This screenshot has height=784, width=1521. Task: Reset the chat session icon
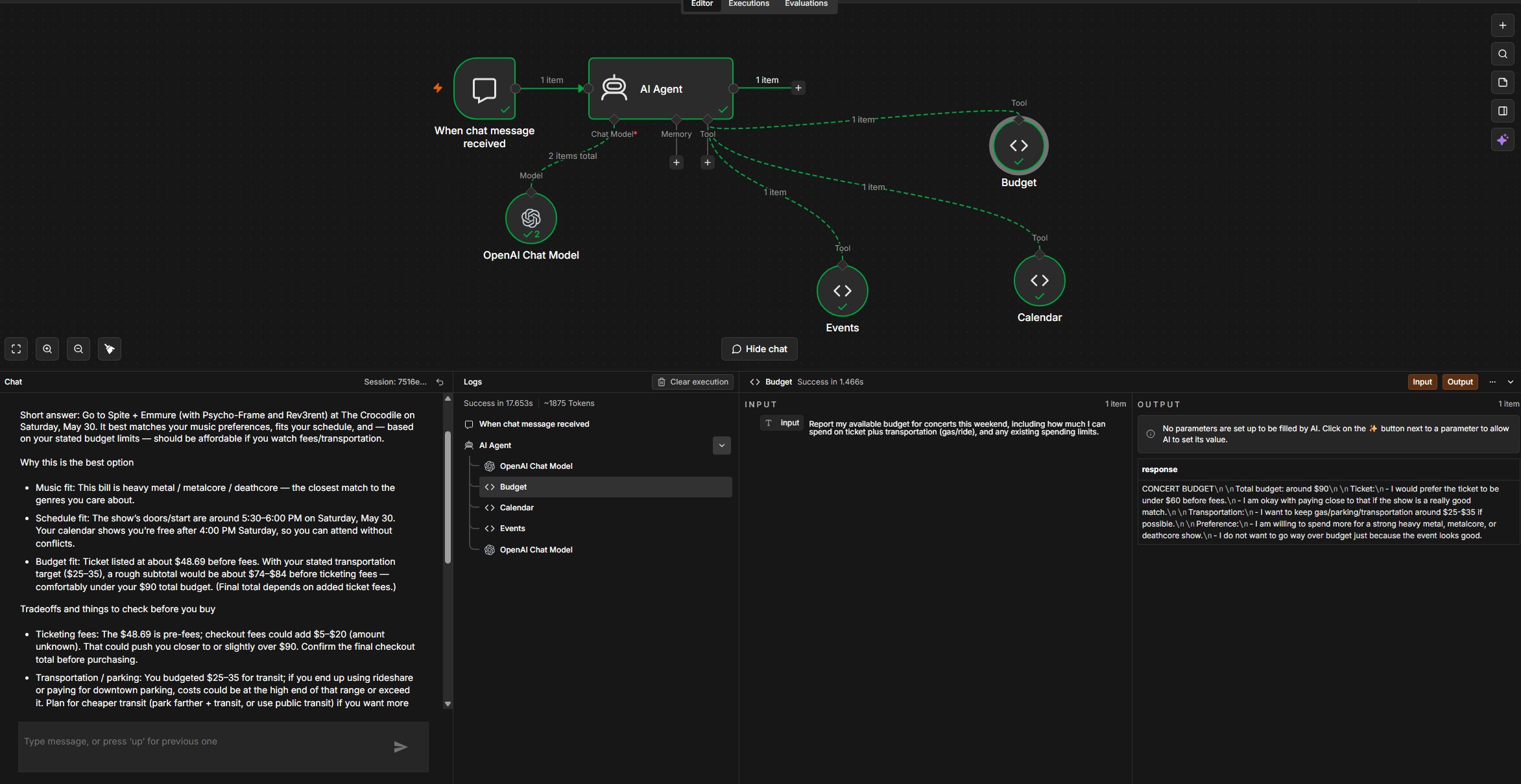(440, 382)
